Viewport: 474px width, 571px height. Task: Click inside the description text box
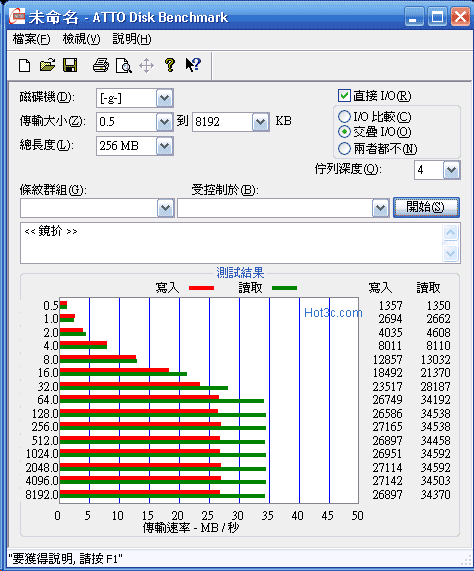(x=231, y=243)
